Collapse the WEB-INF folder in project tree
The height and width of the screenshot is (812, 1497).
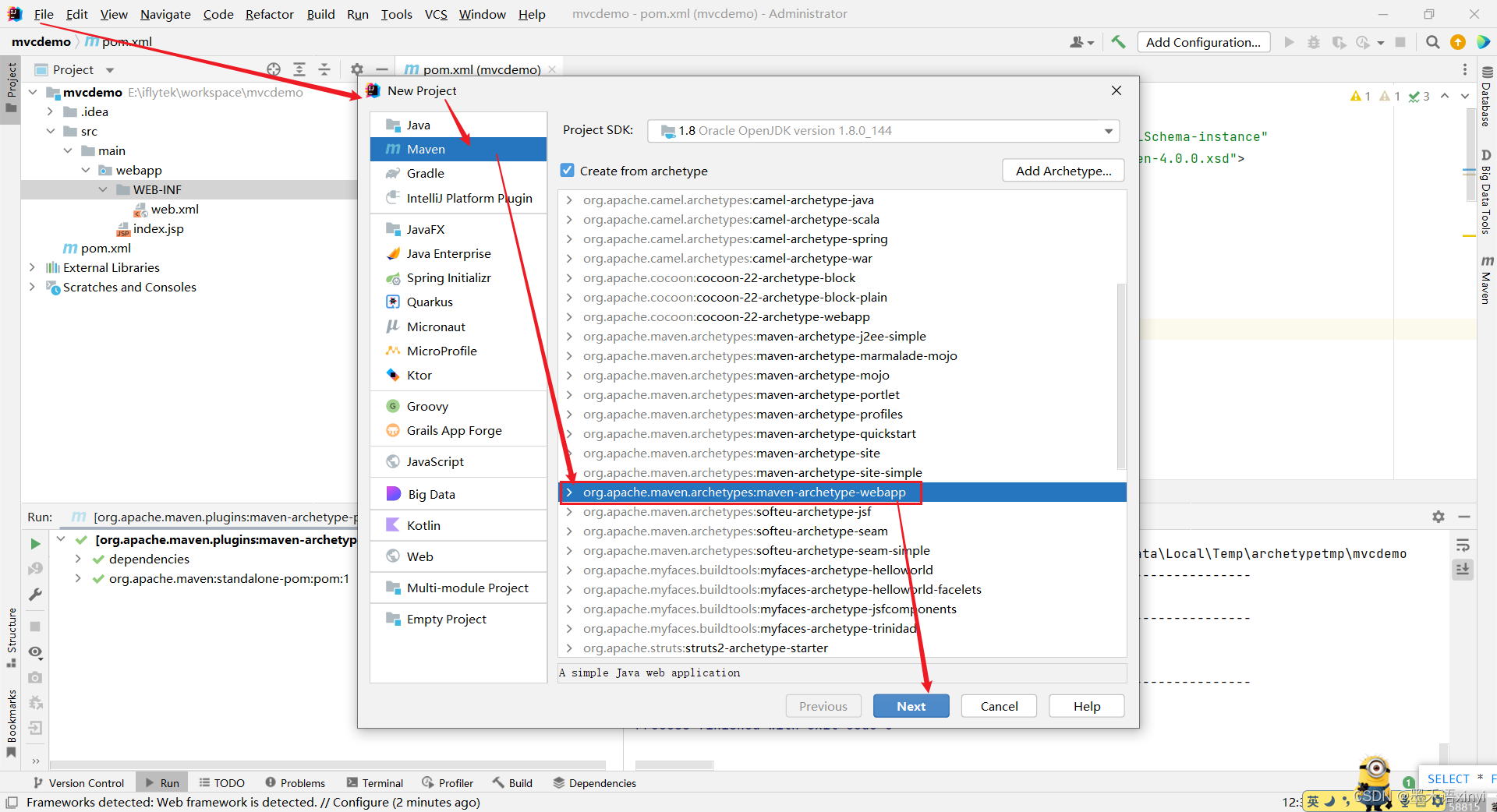coord(103,189)
